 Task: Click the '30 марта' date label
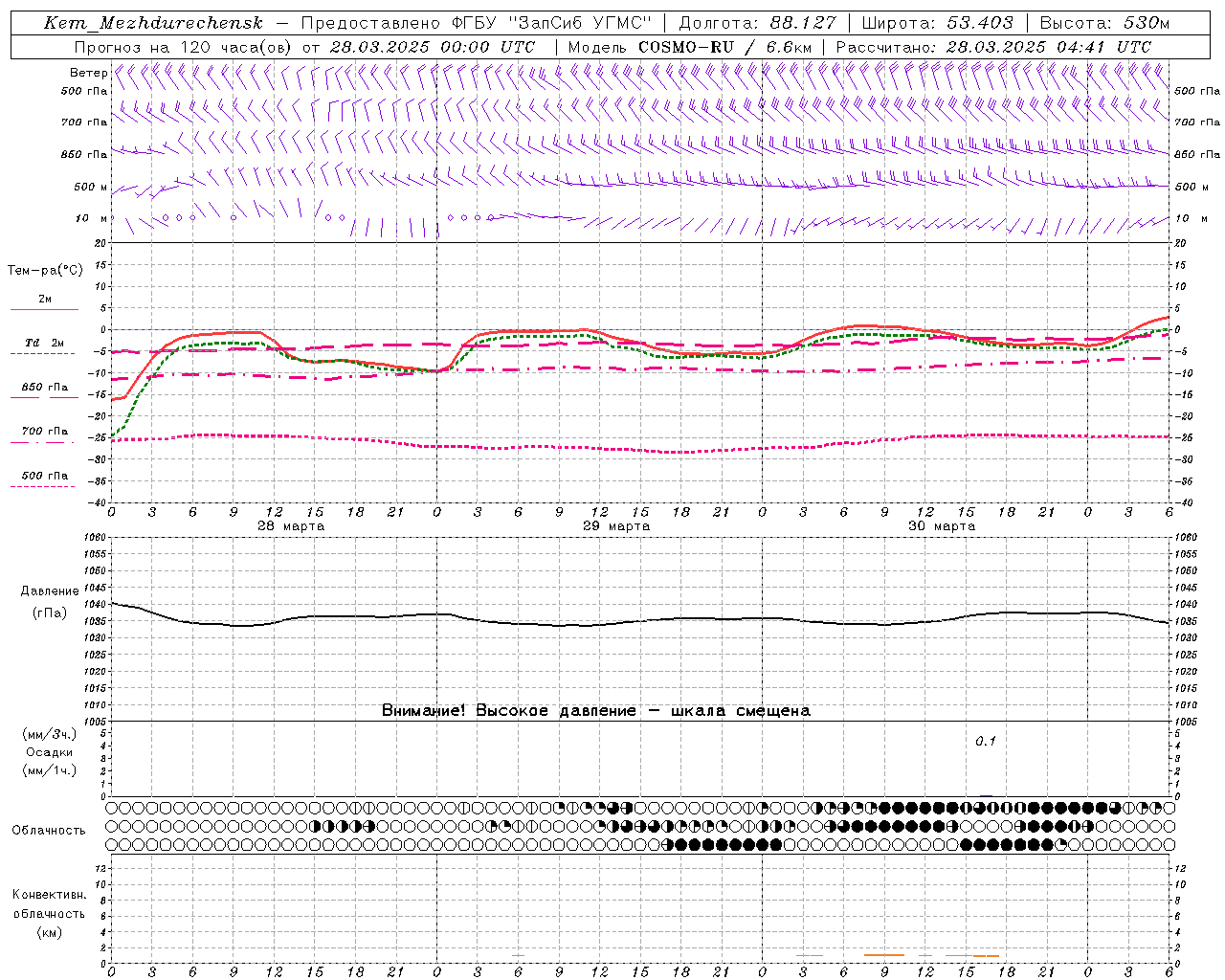click(942, 526)
